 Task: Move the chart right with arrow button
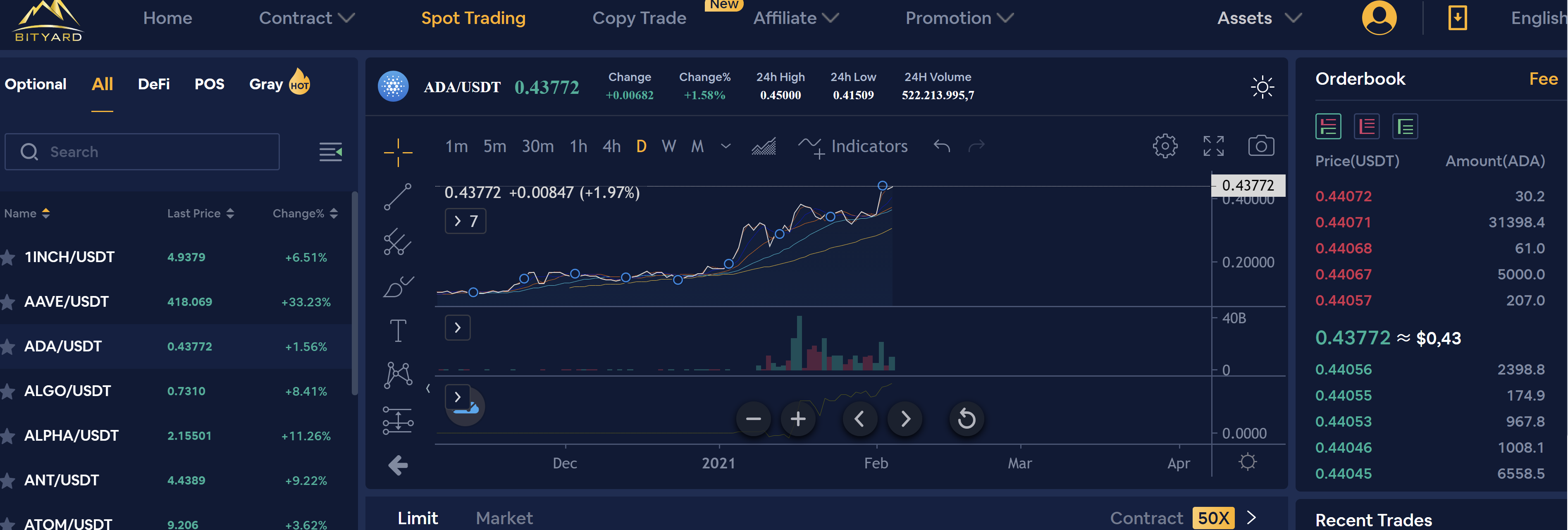point(905,419)
